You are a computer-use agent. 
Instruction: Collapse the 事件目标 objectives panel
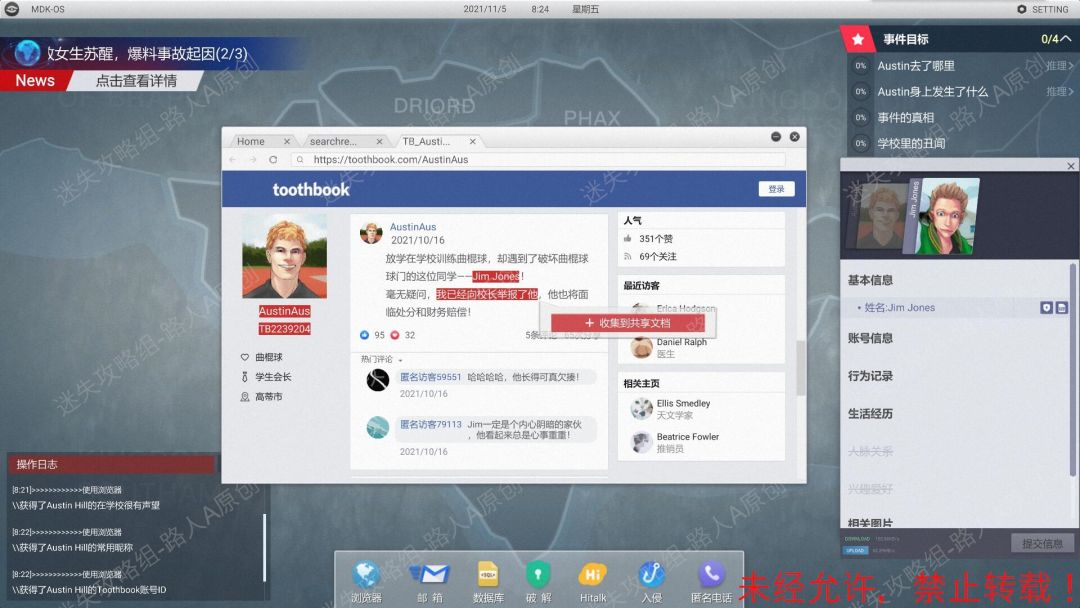pos(1066,39)
